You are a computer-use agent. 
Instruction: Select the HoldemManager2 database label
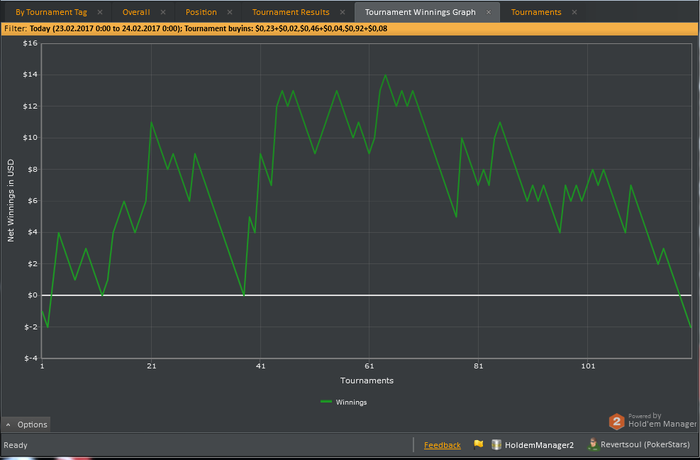click(x=539, y=445)
